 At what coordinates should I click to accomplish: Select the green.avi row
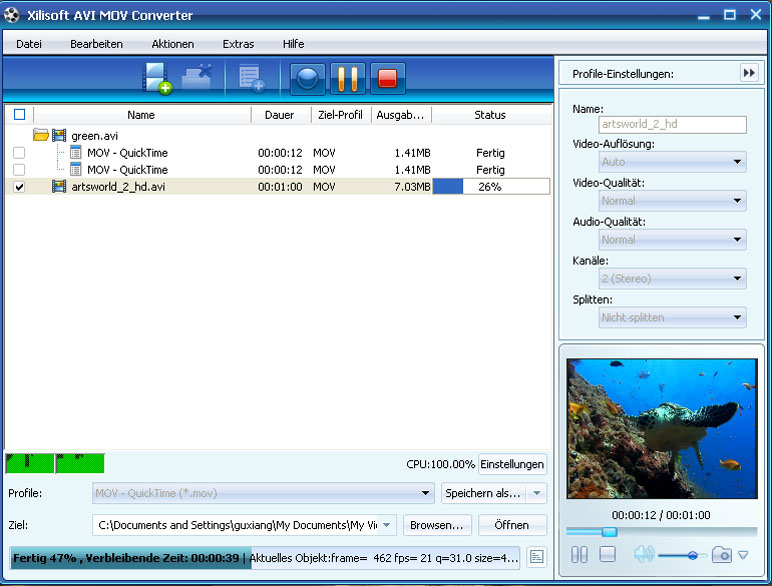(278, 135)
